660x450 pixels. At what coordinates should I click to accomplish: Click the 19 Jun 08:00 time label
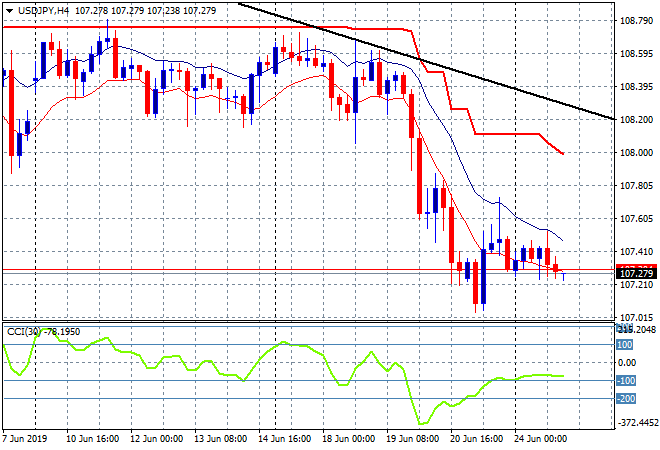(x=412, y=439)
